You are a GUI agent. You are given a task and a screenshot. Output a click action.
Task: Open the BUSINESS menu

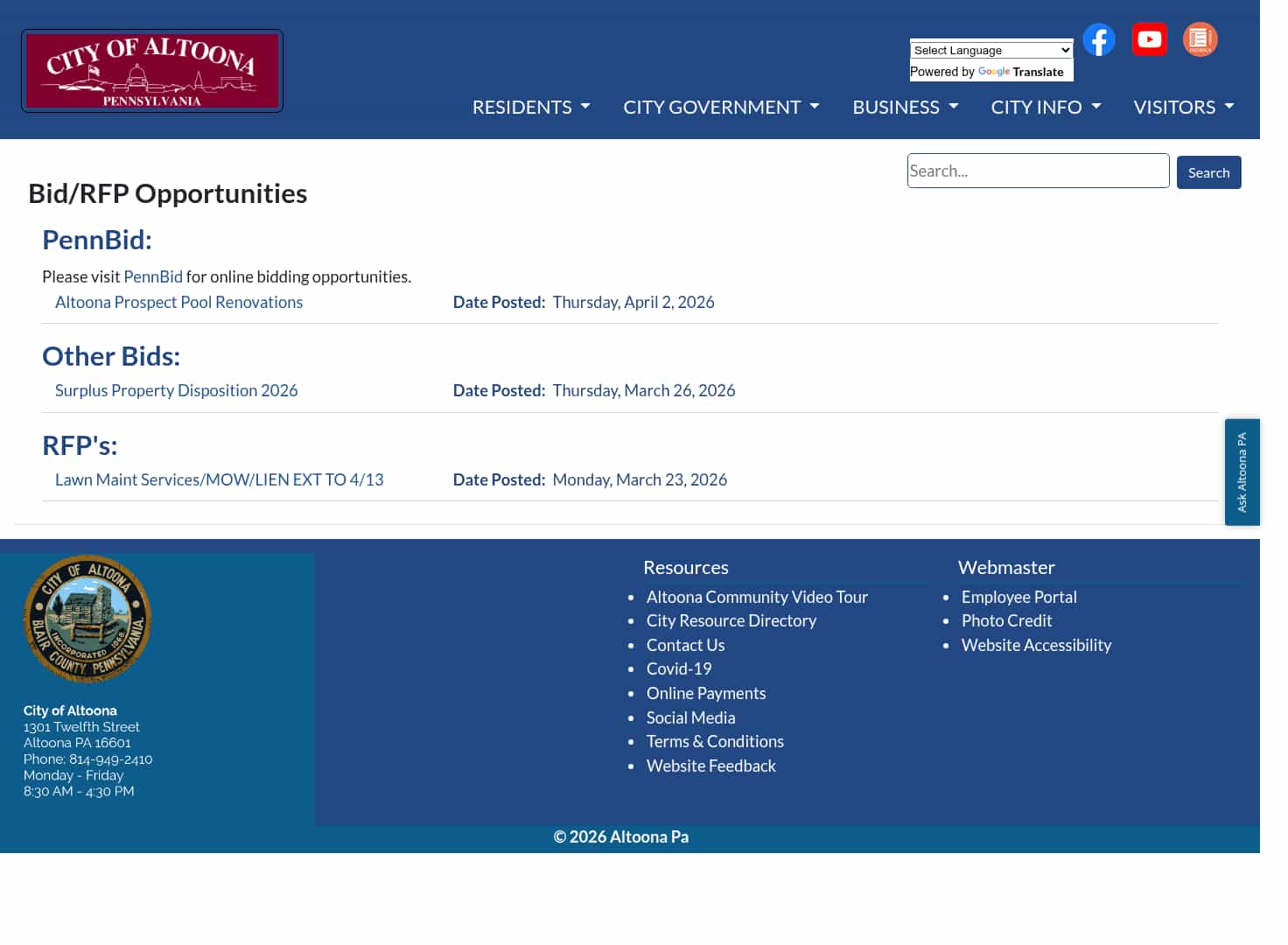[905, 107]
